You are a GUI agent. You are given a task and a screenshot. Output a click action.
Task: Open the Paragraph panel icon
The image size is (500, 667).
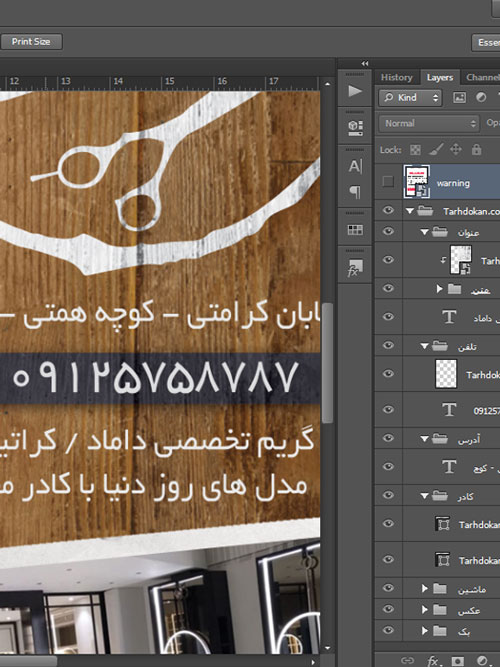pos(355,192)
